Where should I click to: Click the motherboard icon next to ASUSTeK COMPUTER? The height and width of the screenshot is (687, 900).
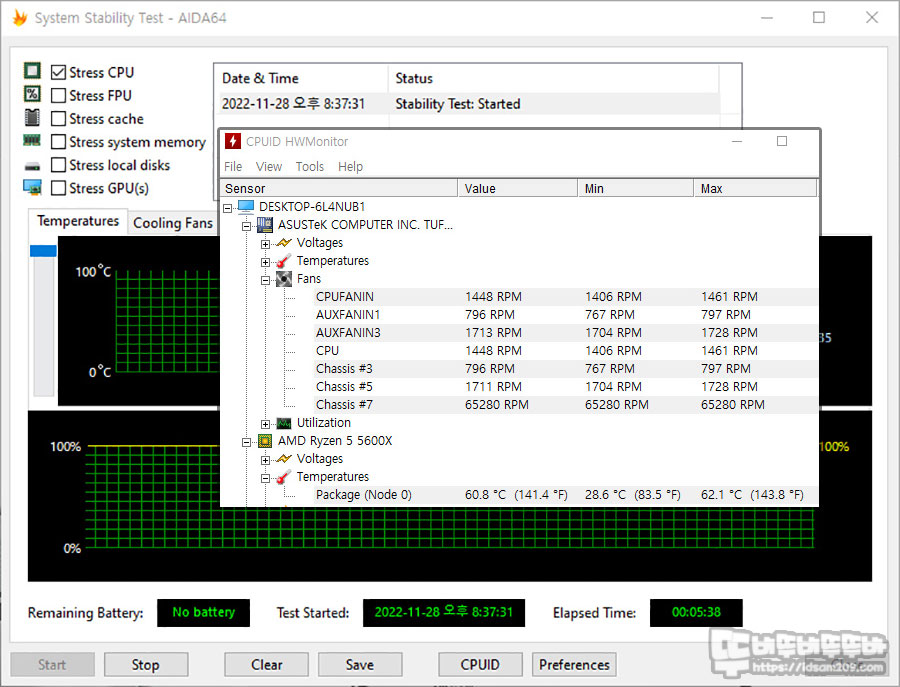point(265,224)
